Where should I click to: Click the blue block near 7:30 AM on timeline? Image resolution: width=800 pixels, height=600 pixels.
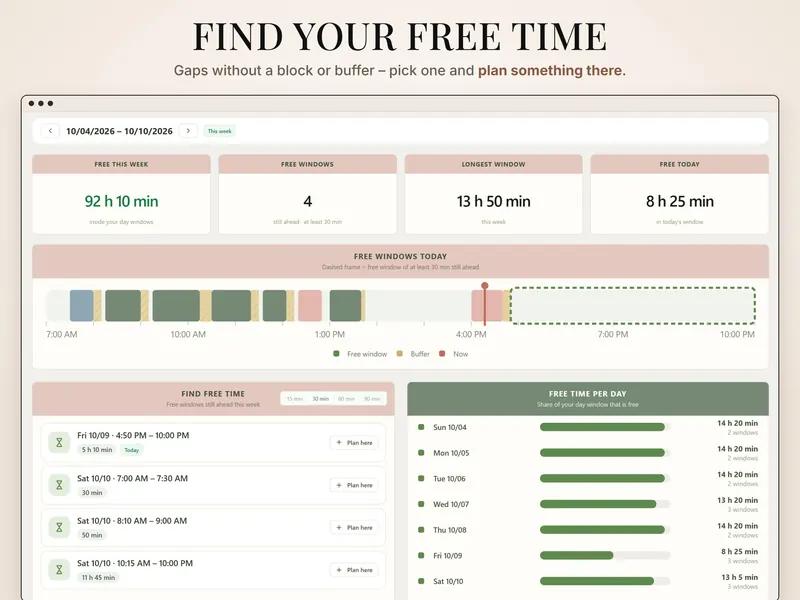coord(82,306)
